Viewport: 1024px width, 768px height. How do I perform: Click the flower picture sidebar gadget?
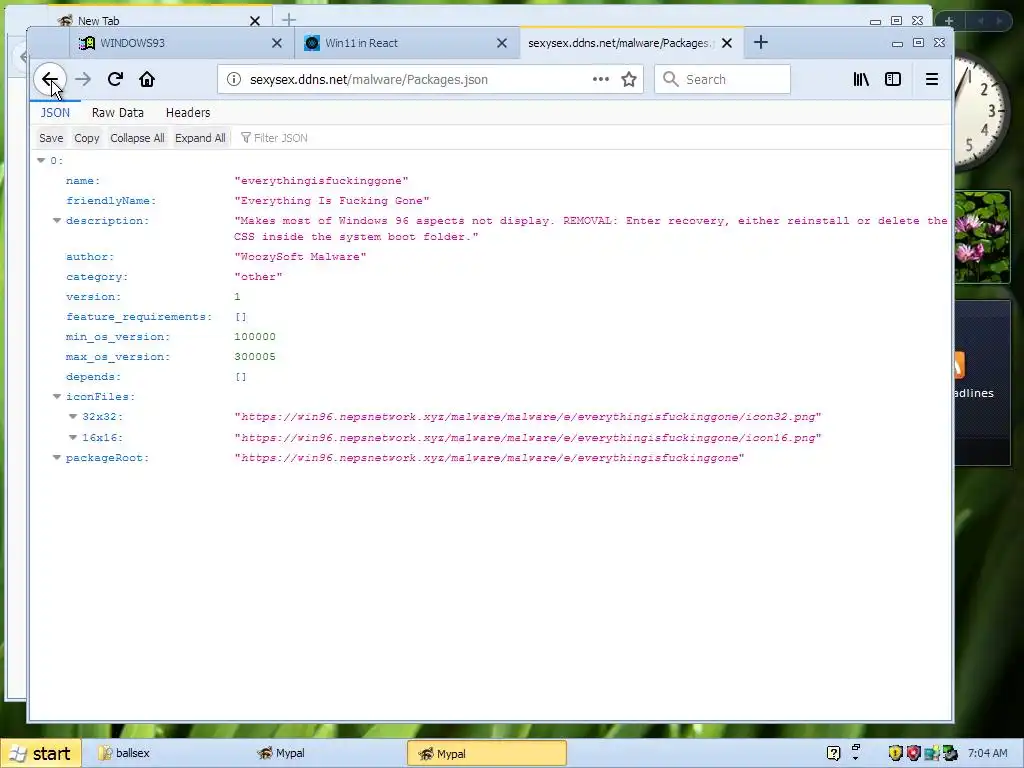coord(982,236)
